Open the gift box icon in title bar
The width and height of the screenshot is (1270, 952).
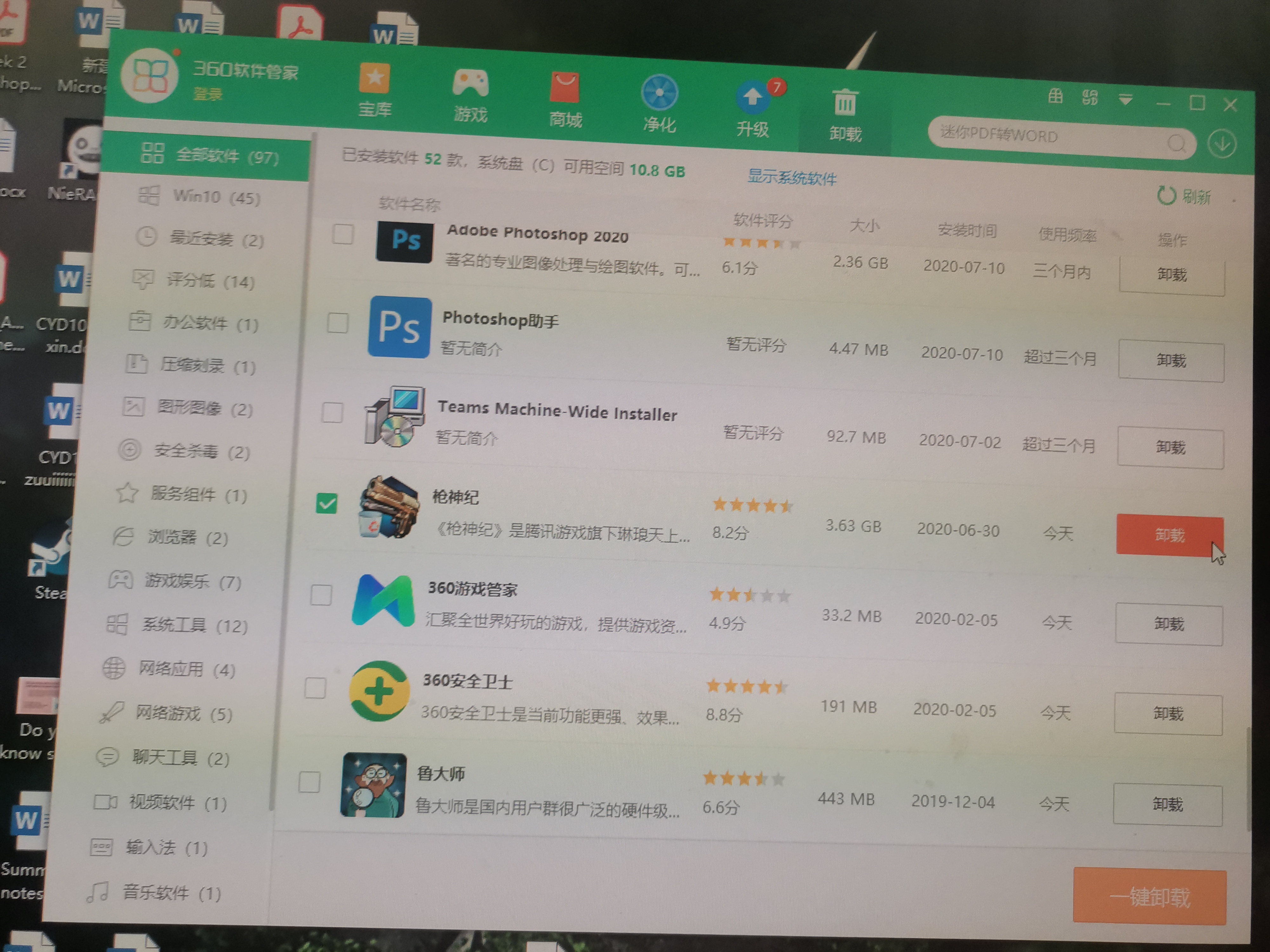1055,96
